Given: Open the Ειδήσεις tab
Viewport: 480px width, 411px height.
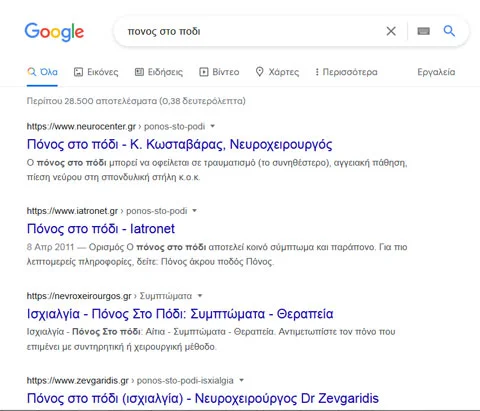Looking at the screenshot, I should (x=159, y=72).
